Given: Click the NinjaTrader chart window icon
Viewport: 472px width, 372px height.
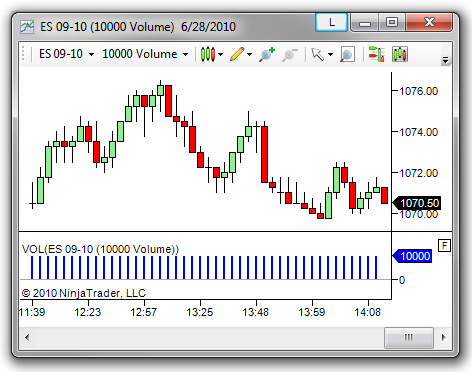Looking at the screenshot, I should pos(27,27).
